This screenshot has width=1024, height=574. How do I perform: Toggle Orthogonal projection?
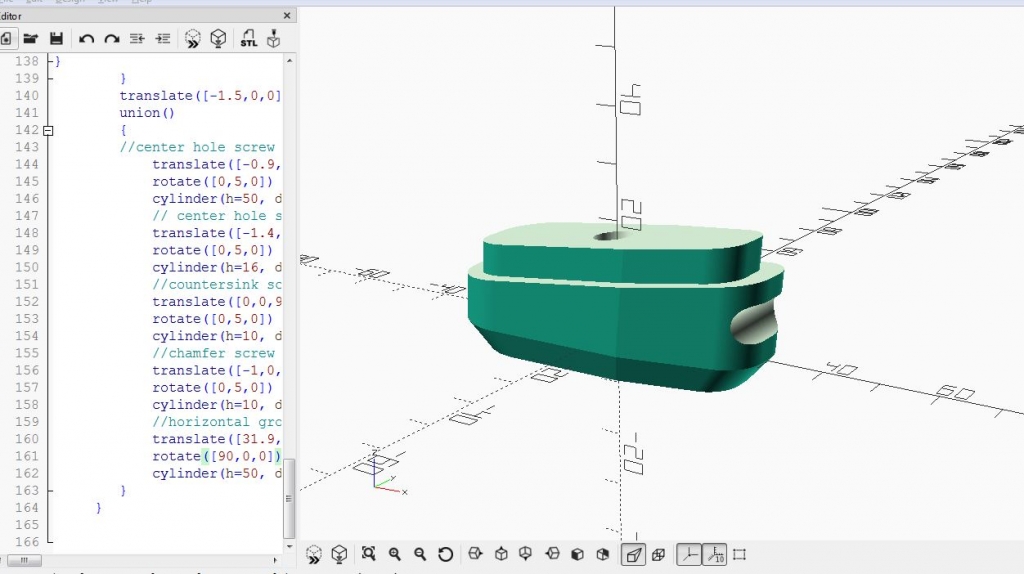tap(658, 554)
